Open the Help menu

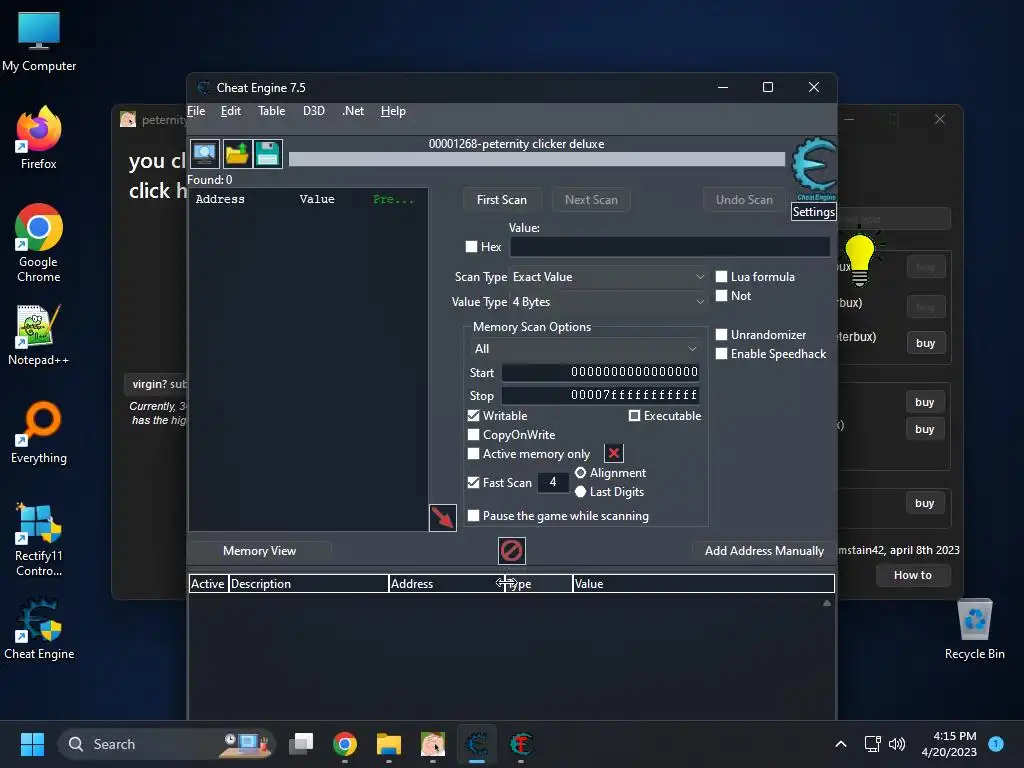click(x=393, y=111)
